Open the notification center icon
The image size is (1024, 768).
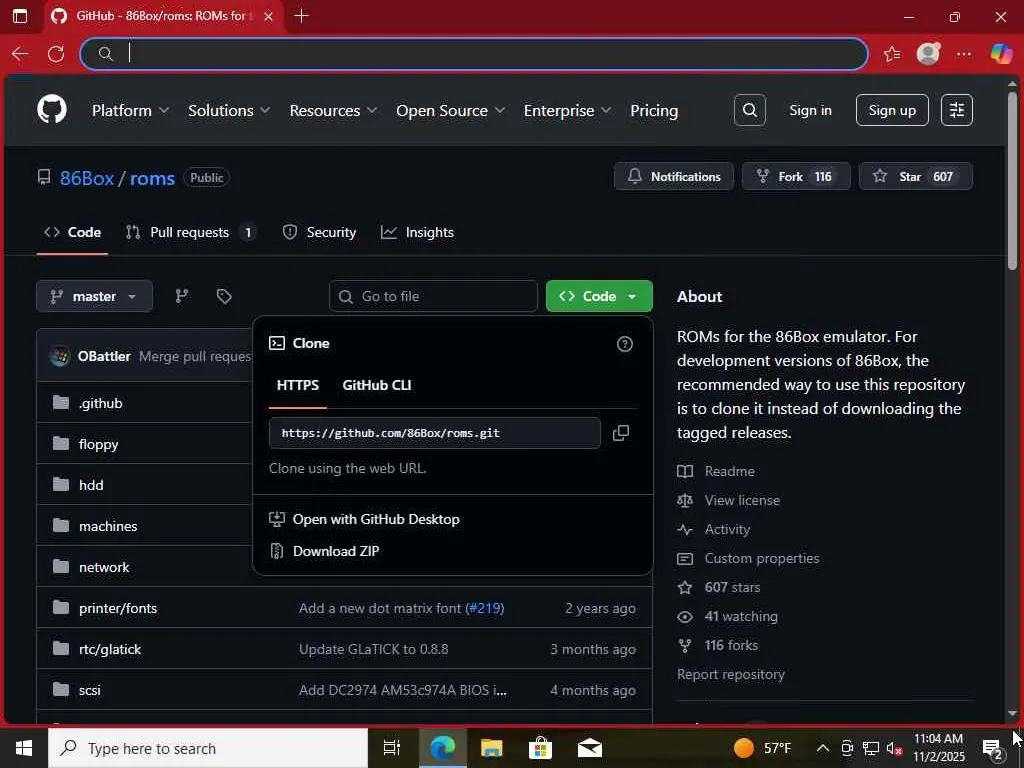click(x=993, y=748)
